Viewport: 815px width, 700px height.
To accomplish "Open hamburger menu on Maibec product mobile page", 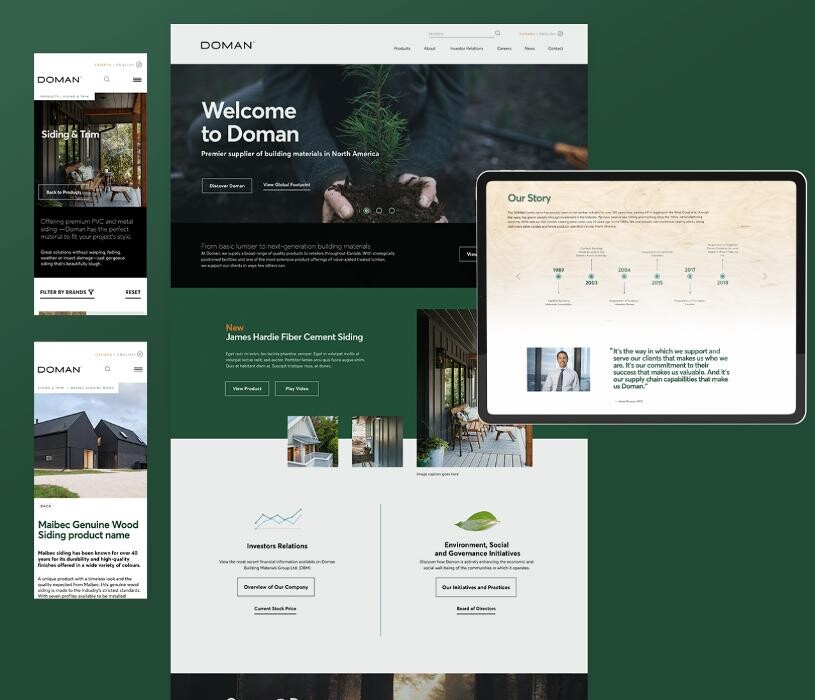I will 137,369.
